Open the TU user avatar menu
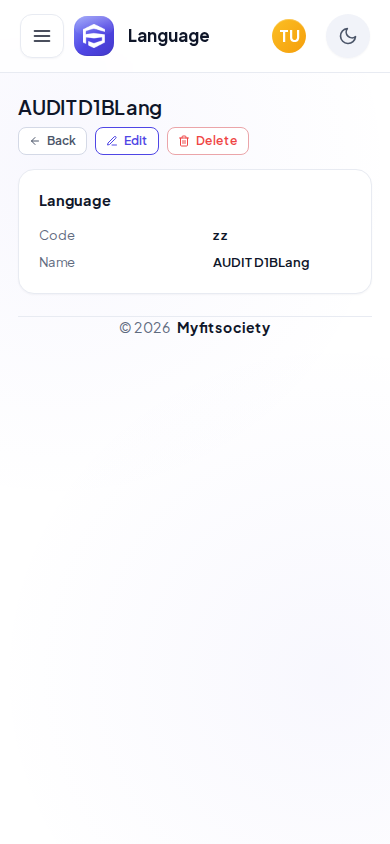 coord(289,36)
